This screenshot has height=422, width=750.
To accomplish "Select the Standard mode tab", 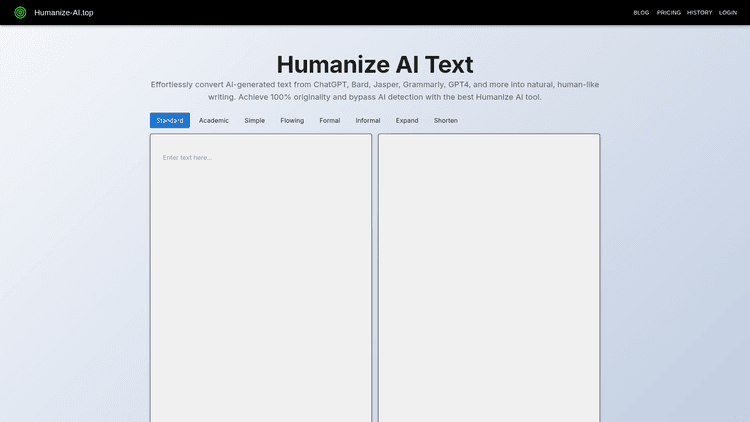I will (x=170, y=121).
